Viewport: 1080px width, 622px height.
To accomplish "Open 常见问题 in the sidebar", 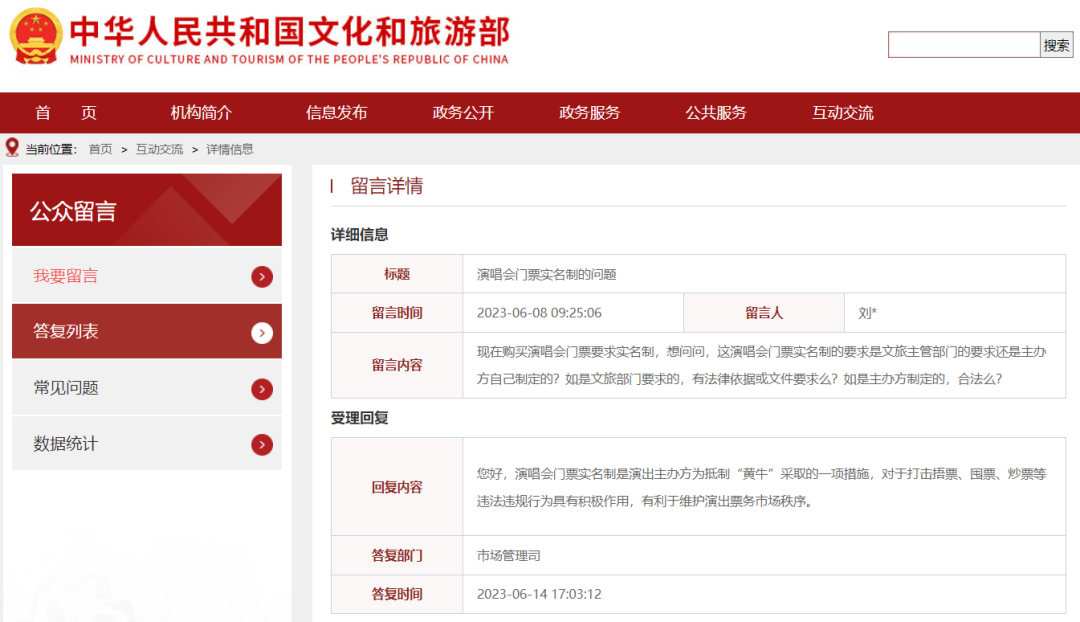I will (147, 388).
